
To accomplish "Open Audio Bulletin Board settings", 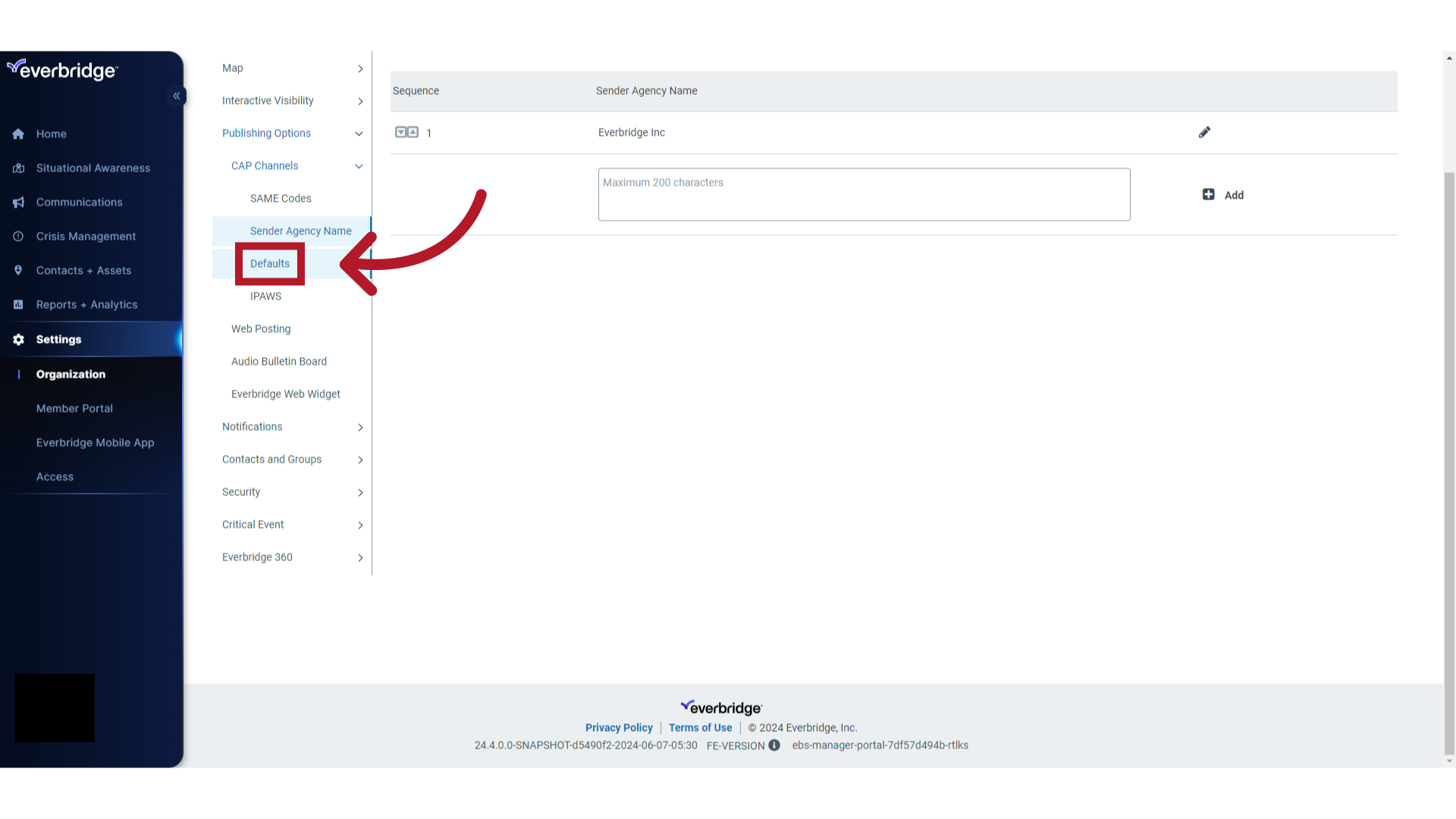I will tap(279, 362).
